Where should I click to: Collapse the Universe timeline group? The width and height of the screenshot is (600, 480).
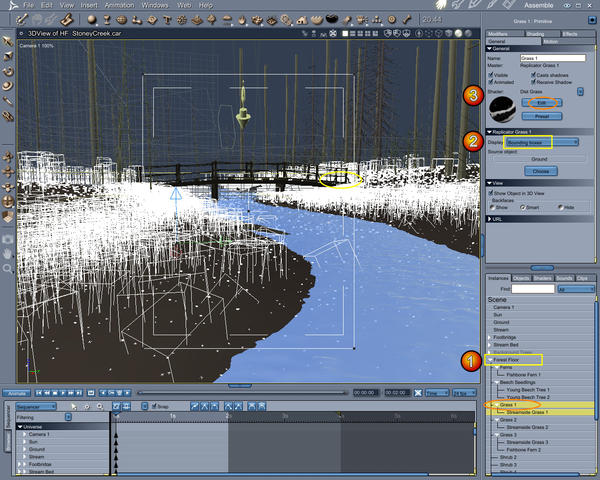(x=20, y=427)
